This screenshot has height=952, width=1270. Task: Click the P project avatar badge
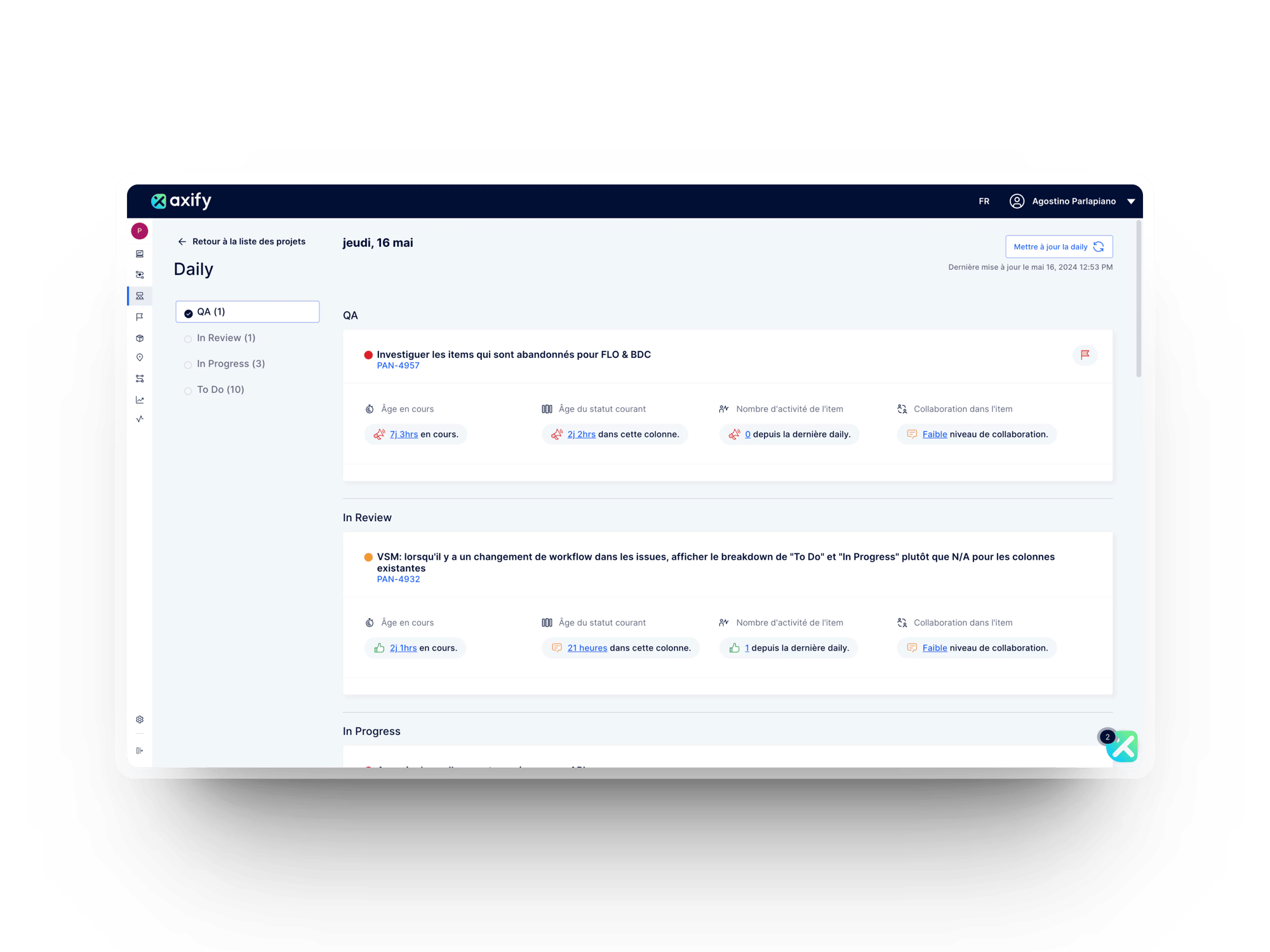[x=140, y=231]
